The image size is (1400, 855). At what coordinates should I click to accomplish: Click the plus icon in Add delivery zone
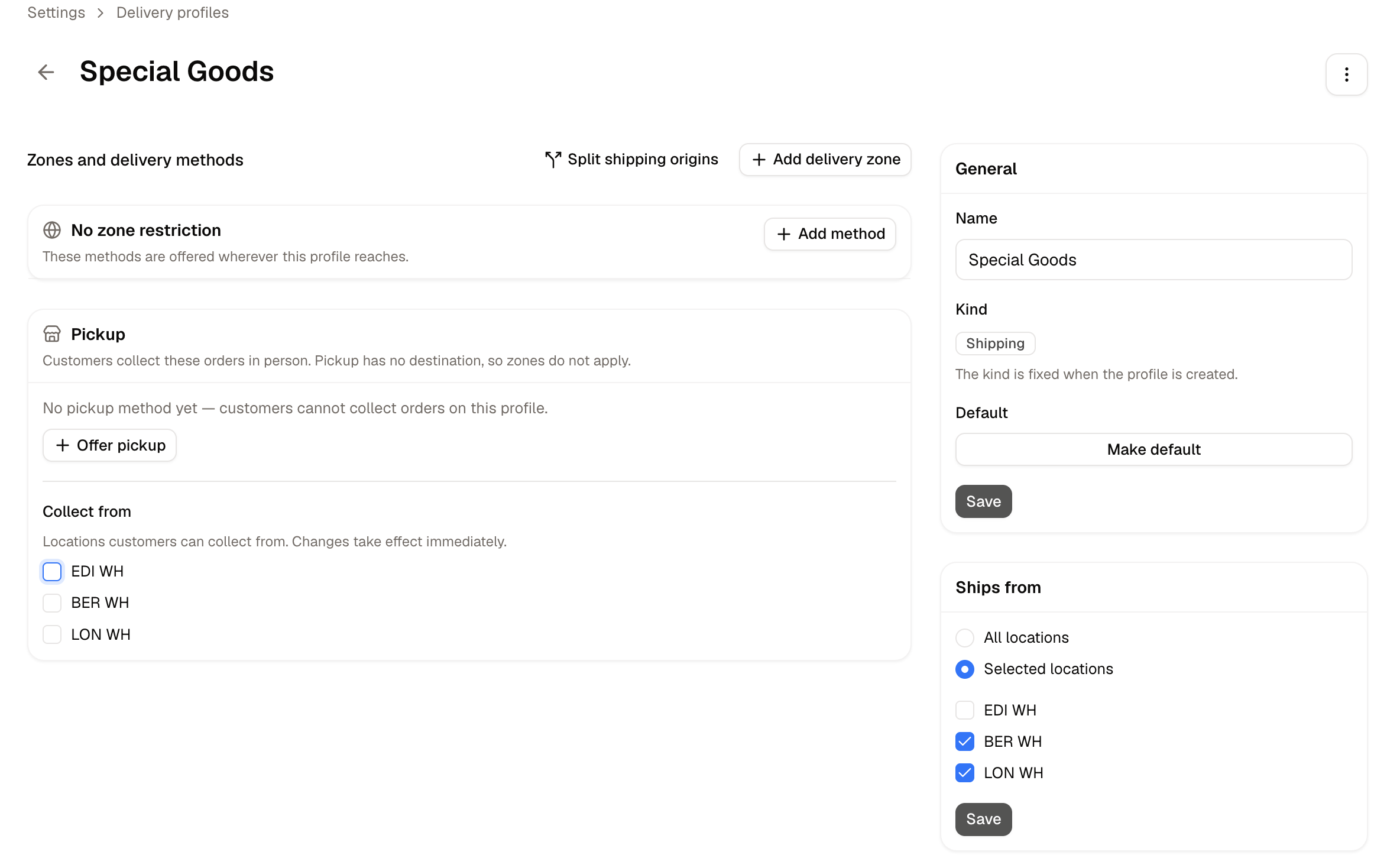pos(759,160)
